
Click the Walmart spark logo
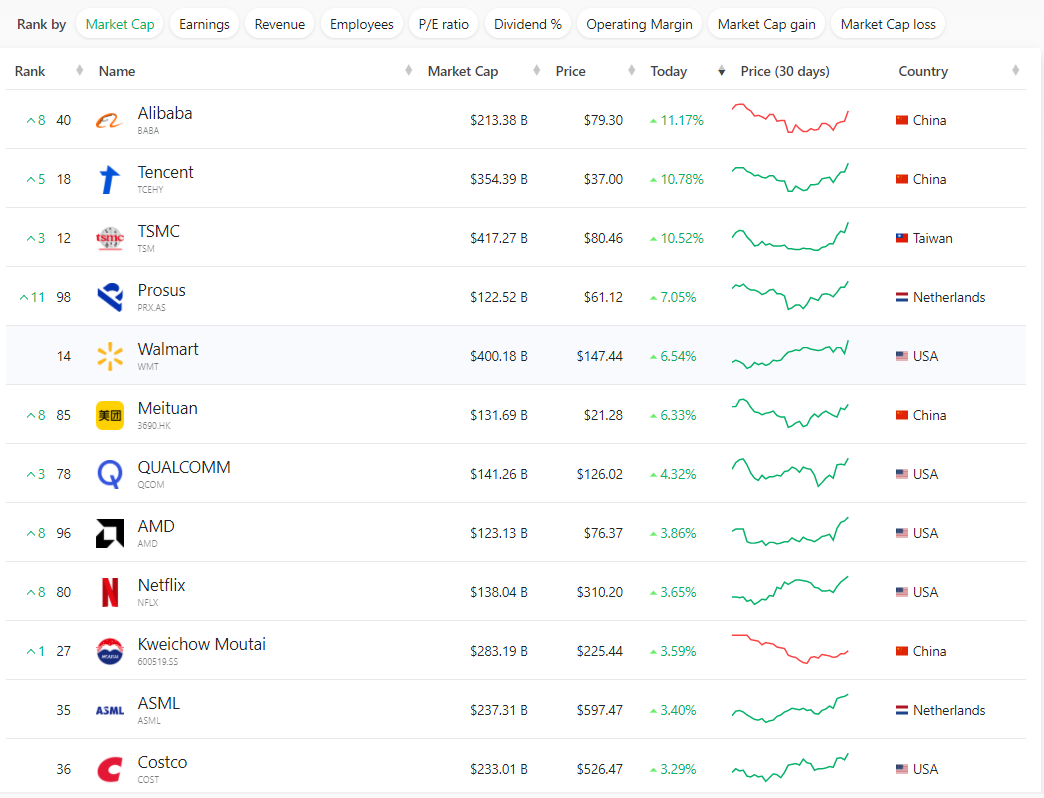pos(110,356)
